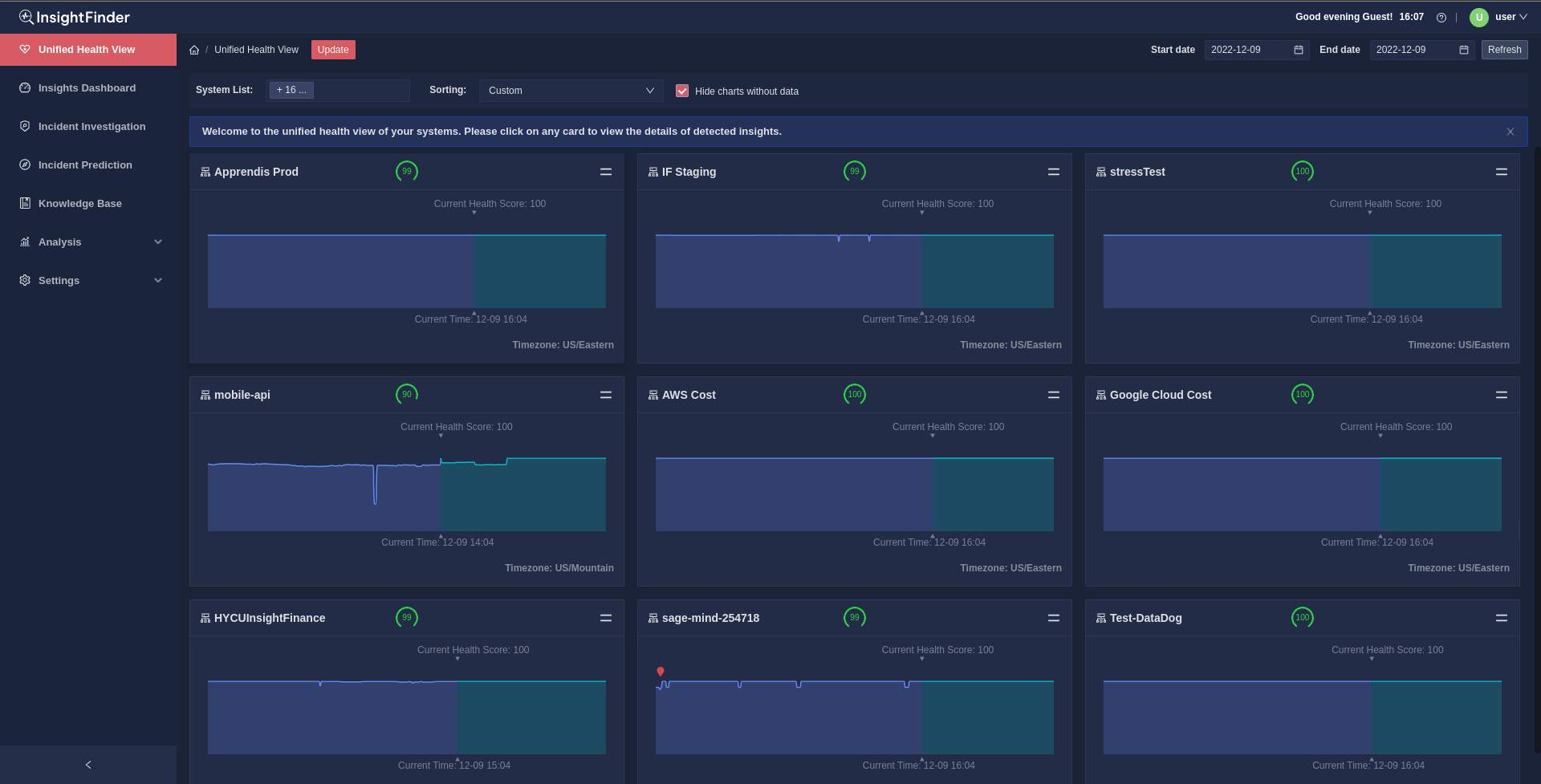Click the red Update button
Screen dimensions: 1541x784
click(333, 50)
